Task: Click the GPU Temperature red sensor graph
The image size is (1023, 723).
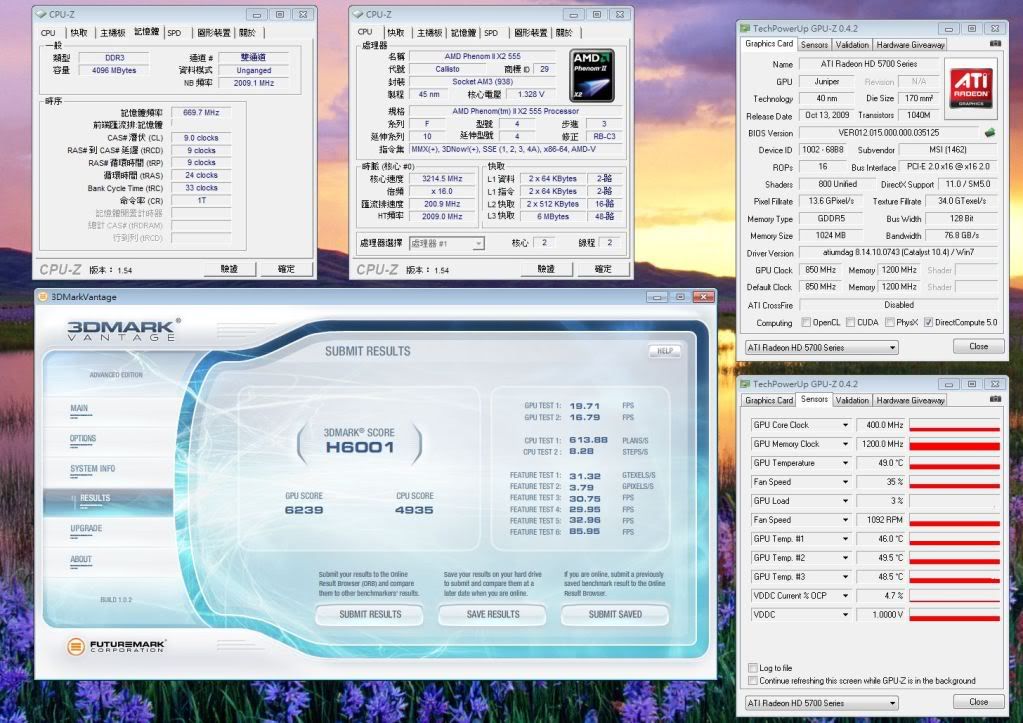Action: (x=954, y=463)
